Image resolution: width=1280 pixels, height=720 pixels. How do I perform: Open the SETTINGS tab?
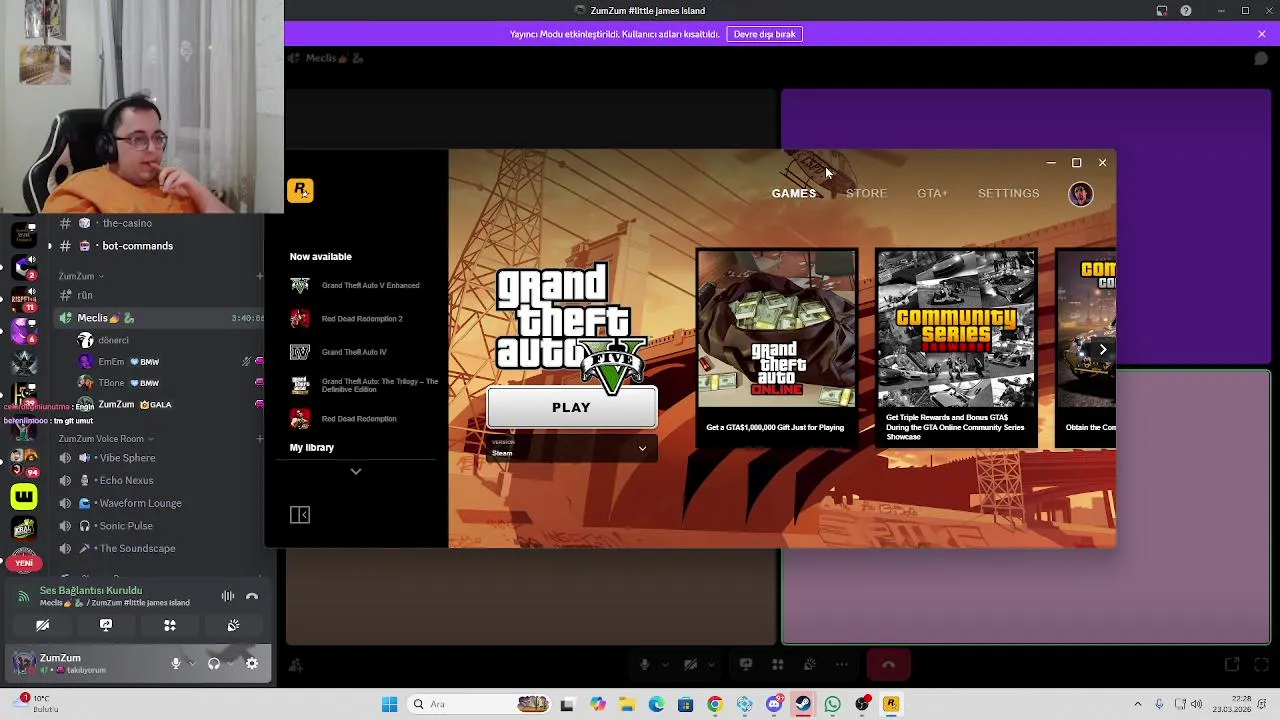(x=1008, y=193)
